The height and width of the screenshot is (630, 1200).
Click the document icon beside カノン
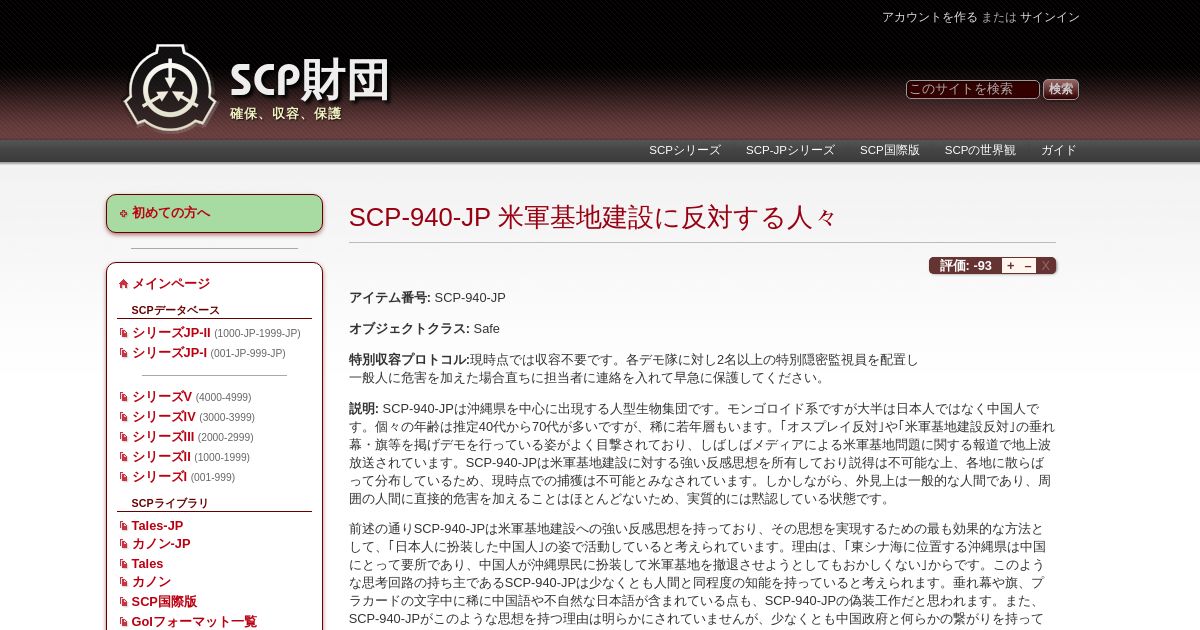[123, 582]
